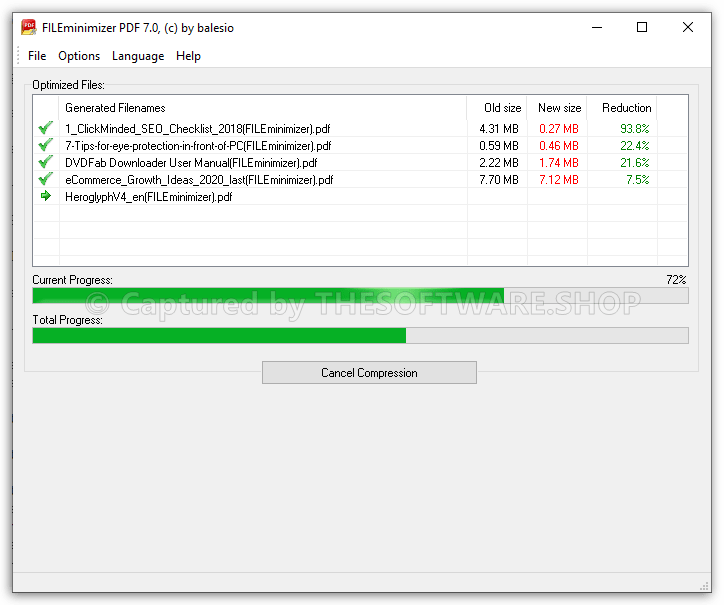
Task: Click the 21.6% reduction value
Action: tap(634, 163)
